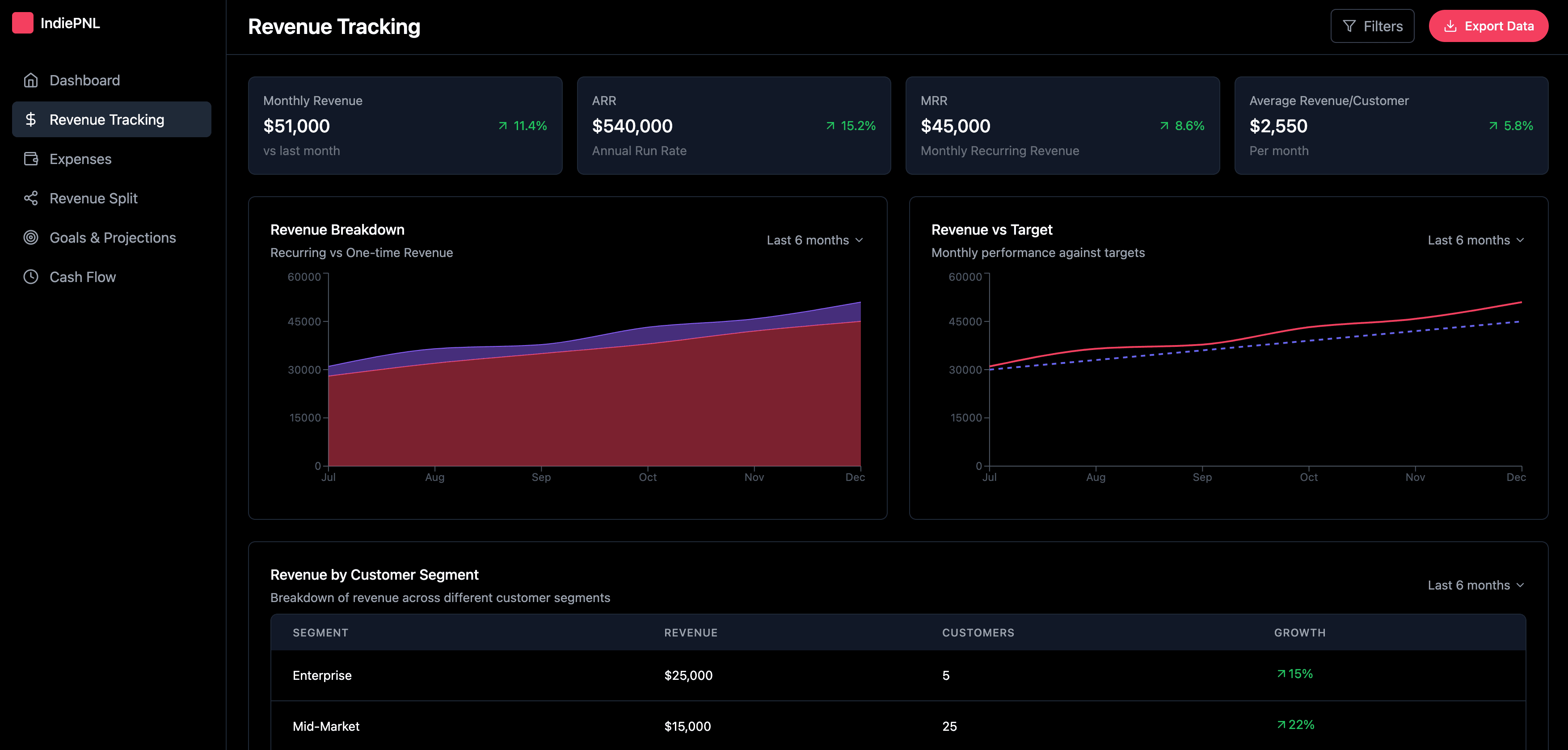Click the download icon in Export Data

1450,26
